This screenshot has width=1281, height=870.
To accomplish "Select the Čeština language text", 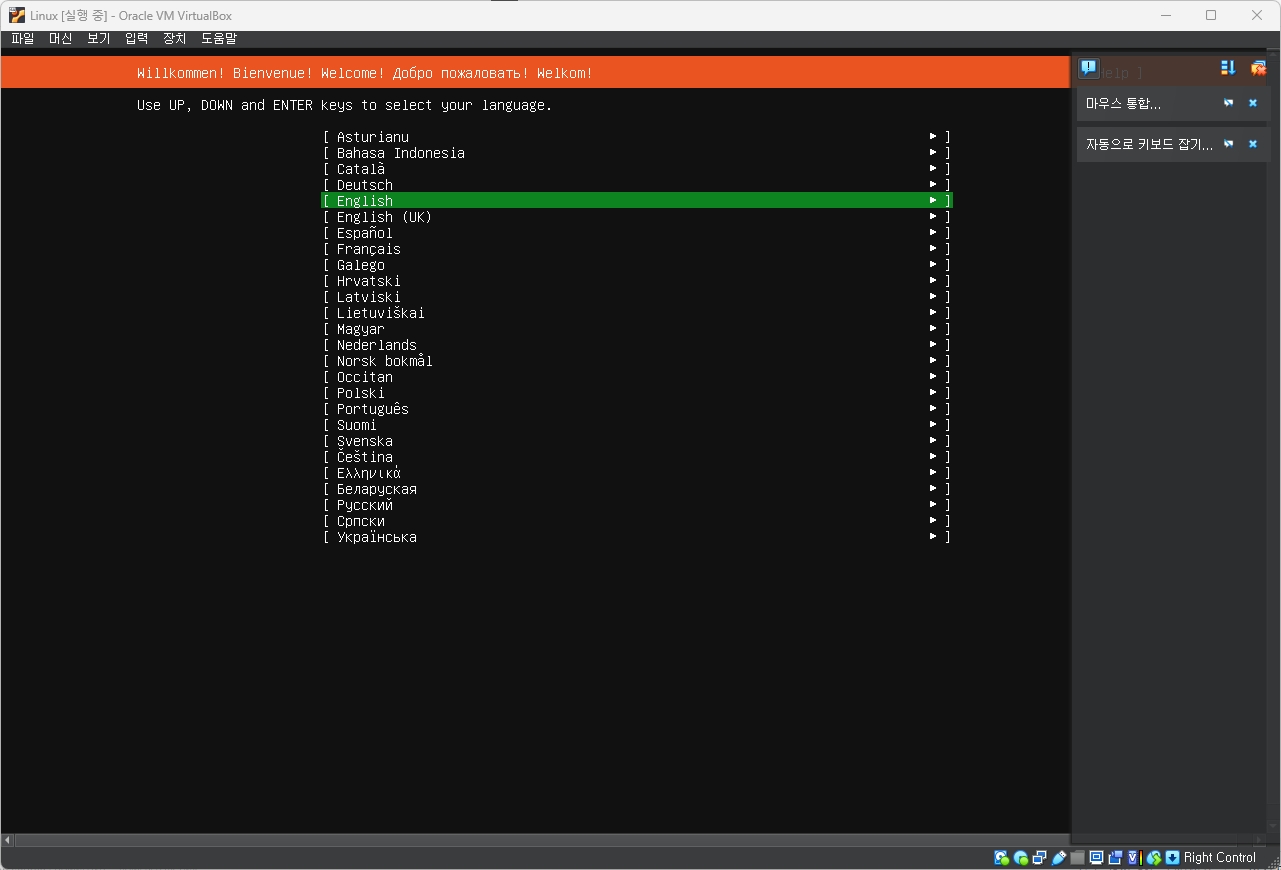I will pyautogui.click(x=365, y=457).
